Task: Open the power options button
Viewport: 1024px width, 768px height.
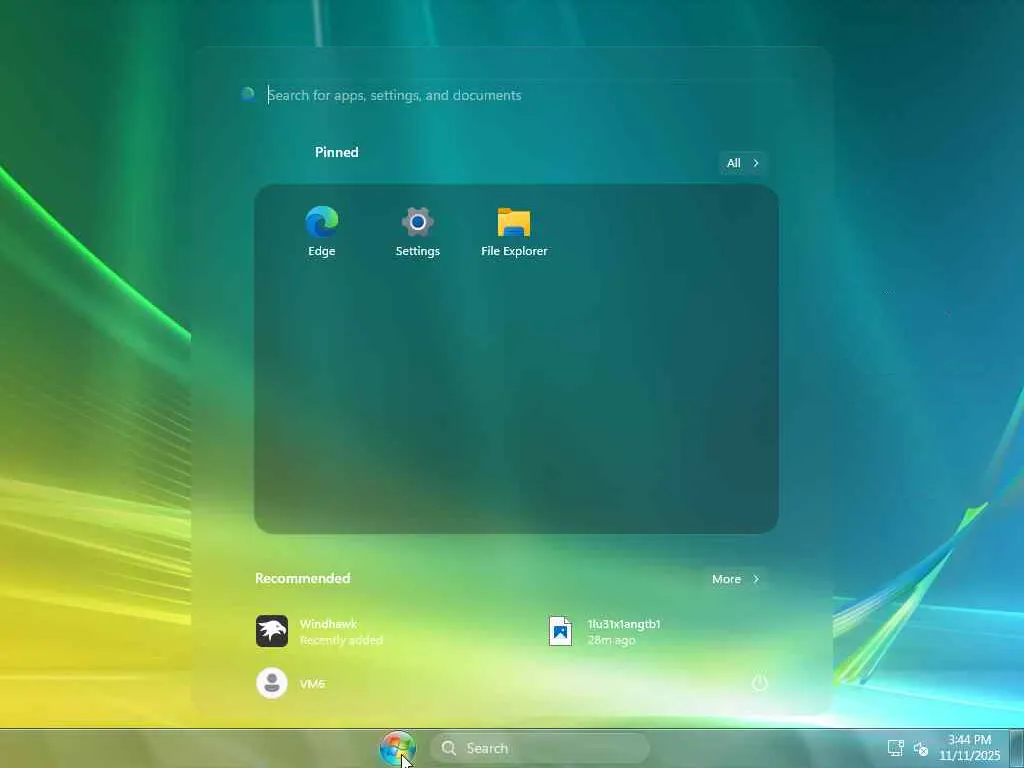Action: [759, 683]
